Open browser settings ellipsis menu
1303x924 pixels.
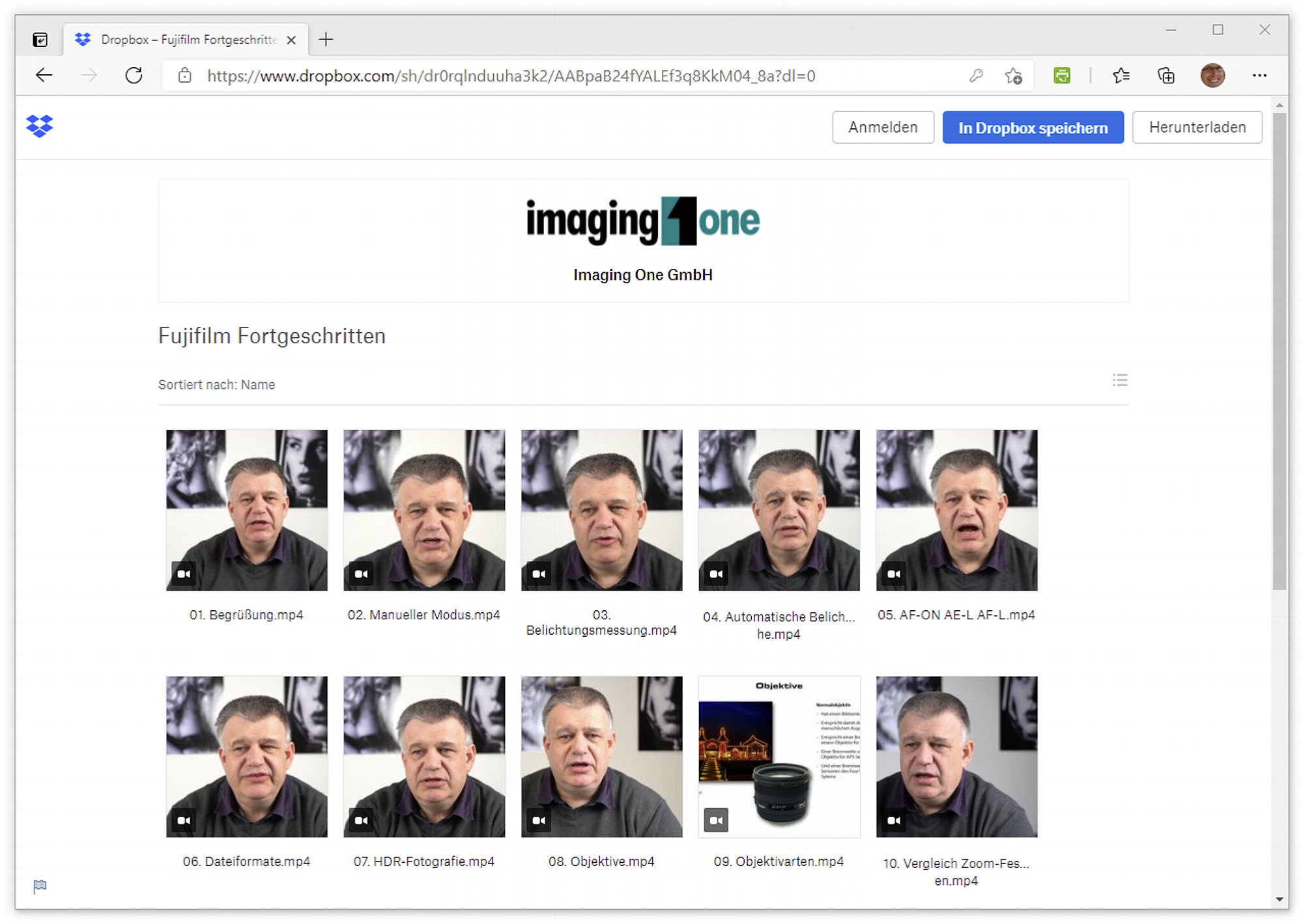point(1259,76)
